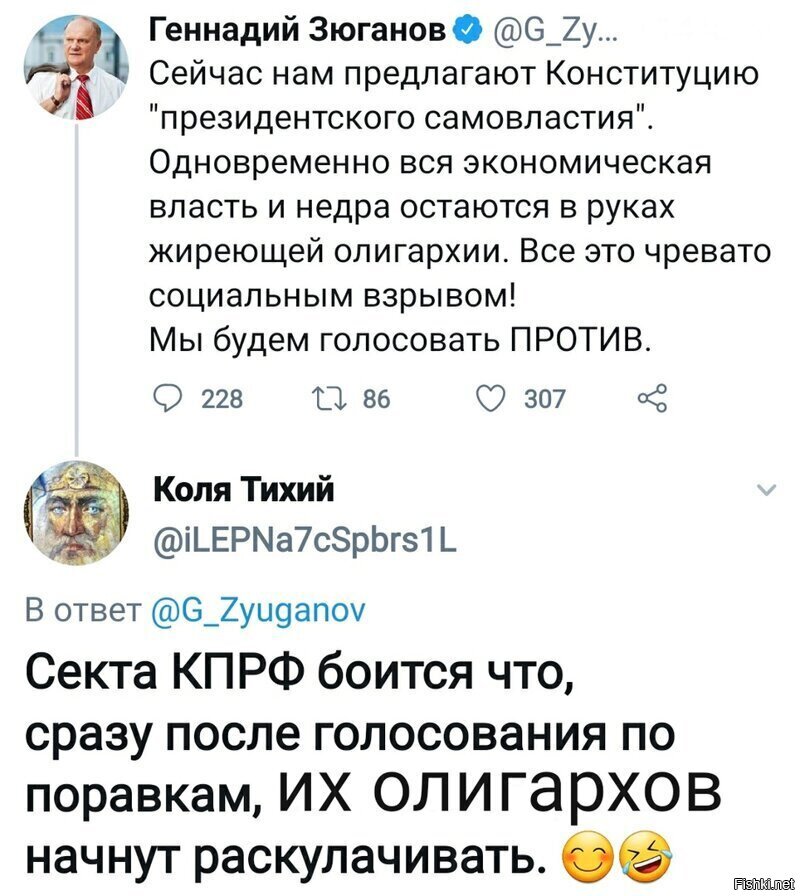Like the tweet with heart icon
The width and height of the screenshot is (800, 896).
click(491, 398)
